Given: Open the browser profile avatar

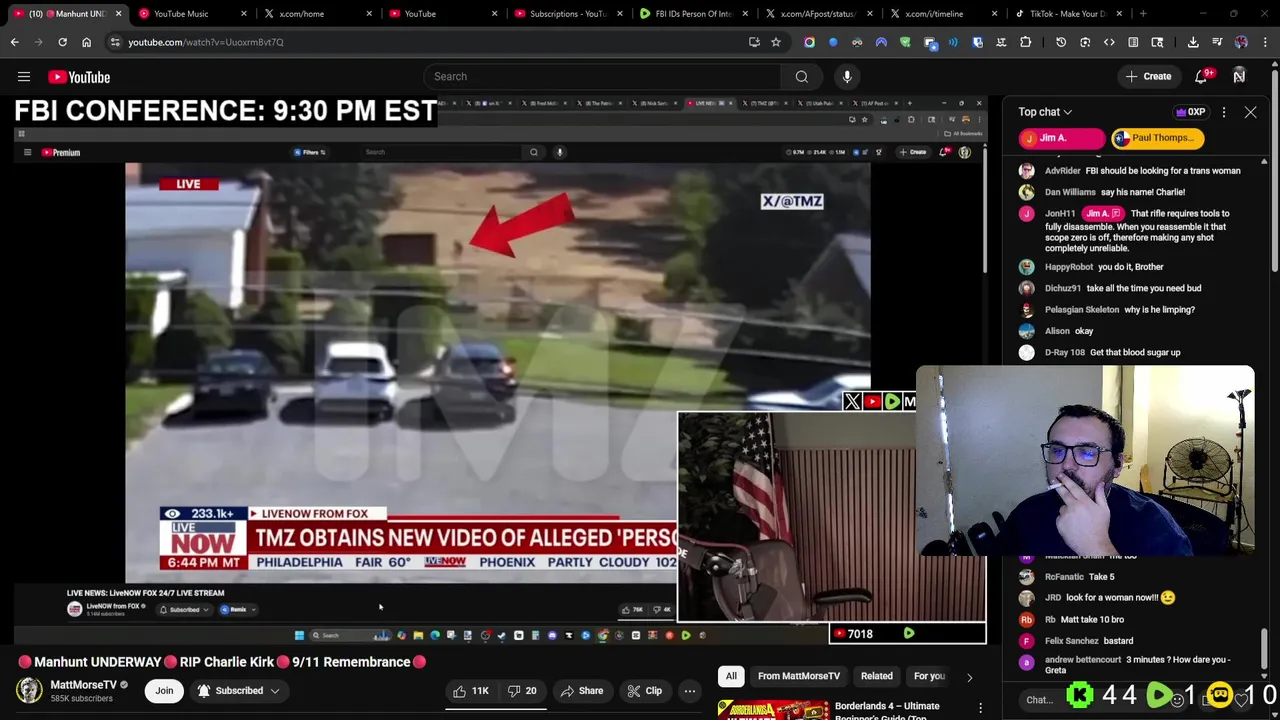Looking at the screenshot, I should (1241, 42).
